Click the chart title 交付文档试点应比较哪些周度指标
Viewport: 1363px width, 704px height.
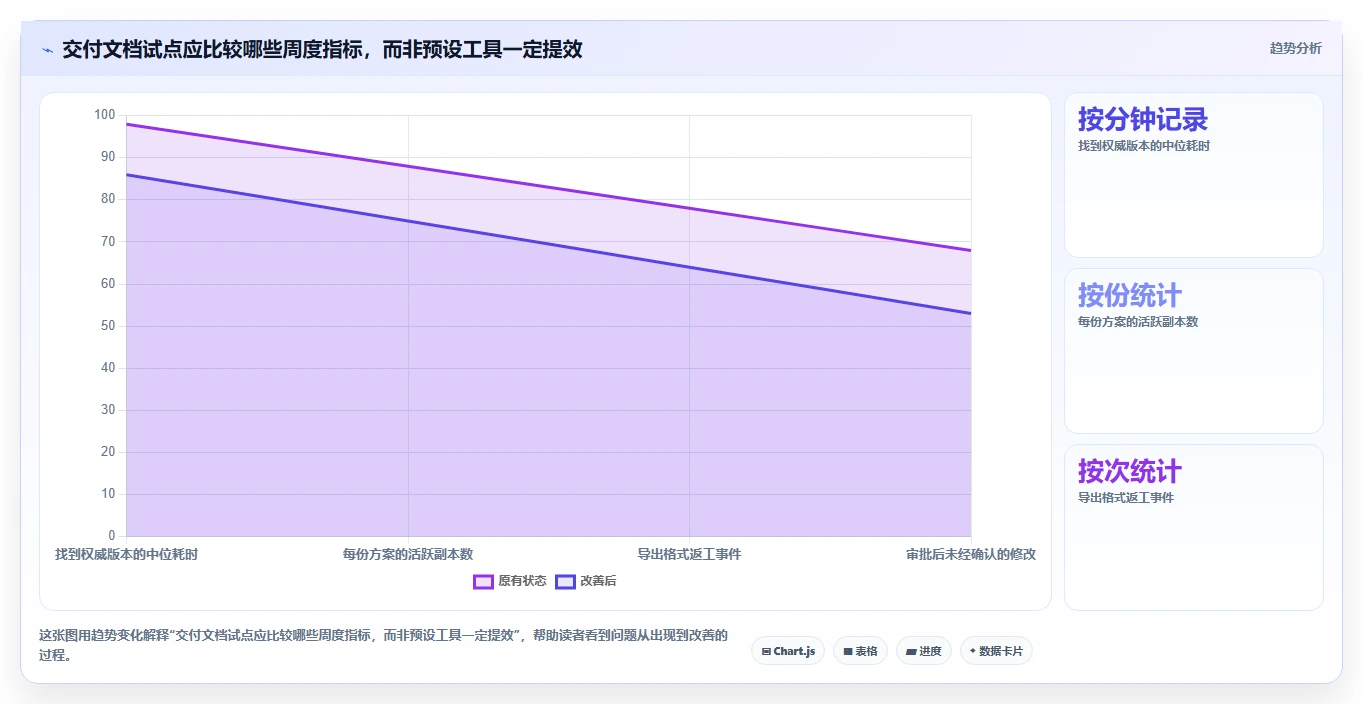(x=322, y=49)
